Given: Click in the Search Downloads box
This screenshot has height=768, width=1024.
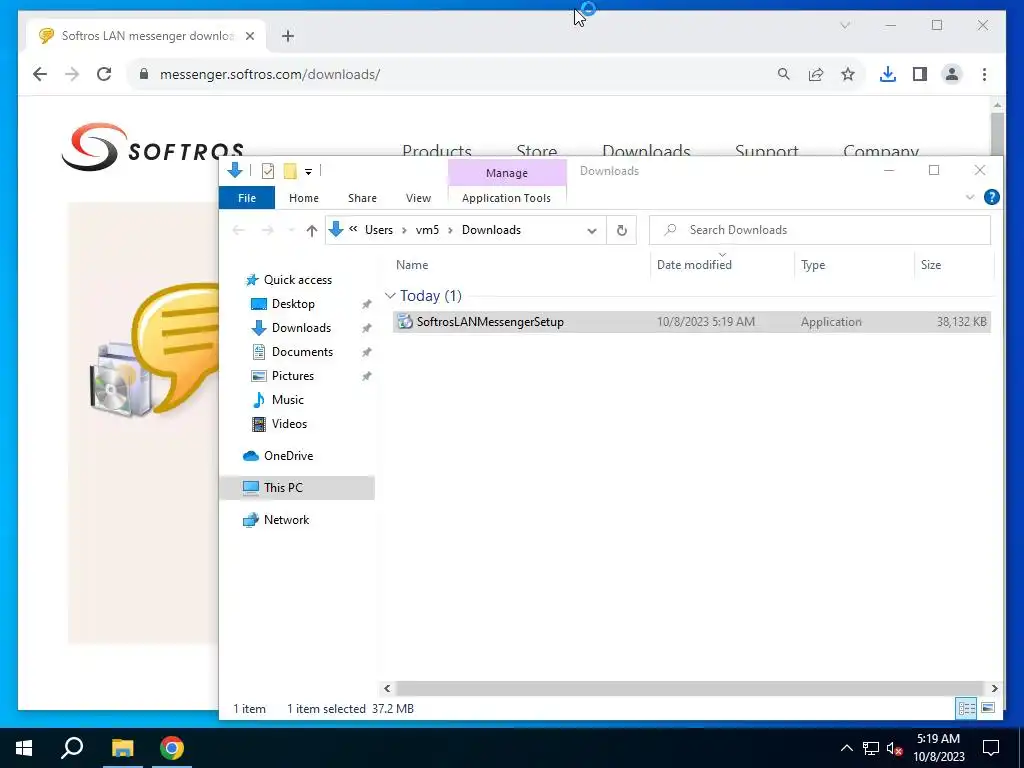Looking at the screenshot, I should (x=820, y=230).
